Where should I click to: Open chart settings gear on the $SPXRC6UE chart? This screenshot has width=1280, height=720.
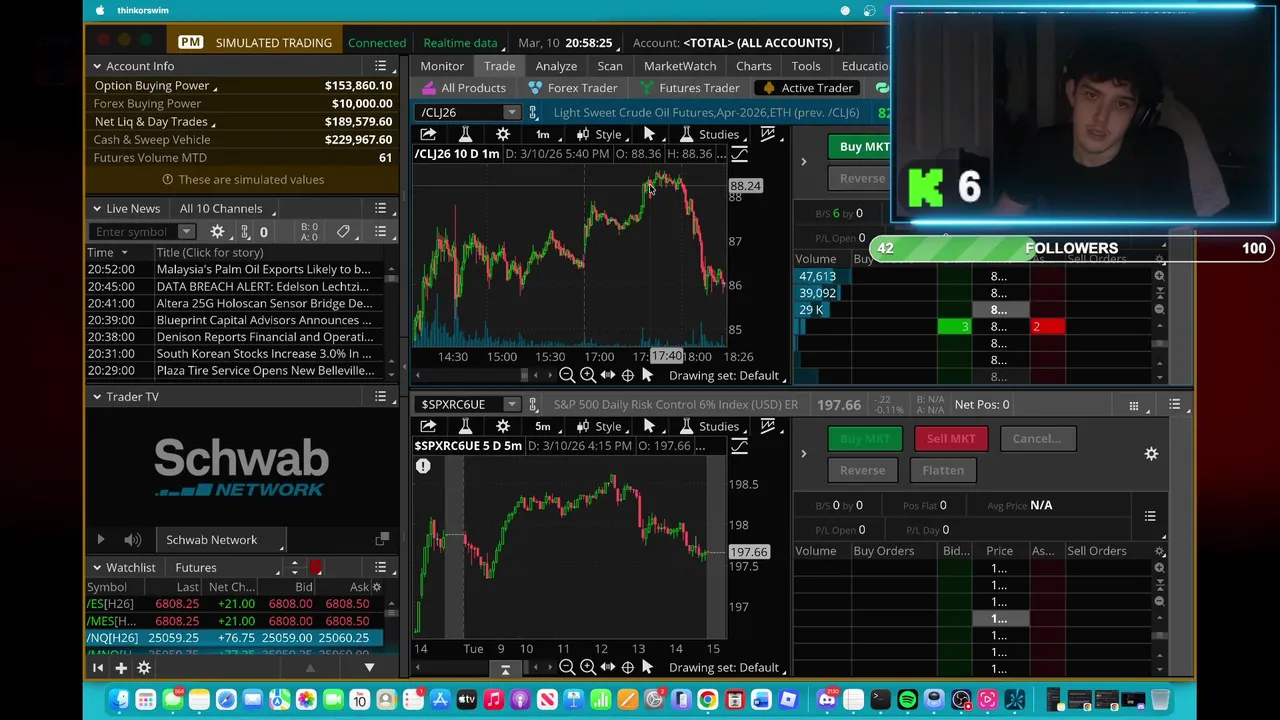tap(503, 426)
